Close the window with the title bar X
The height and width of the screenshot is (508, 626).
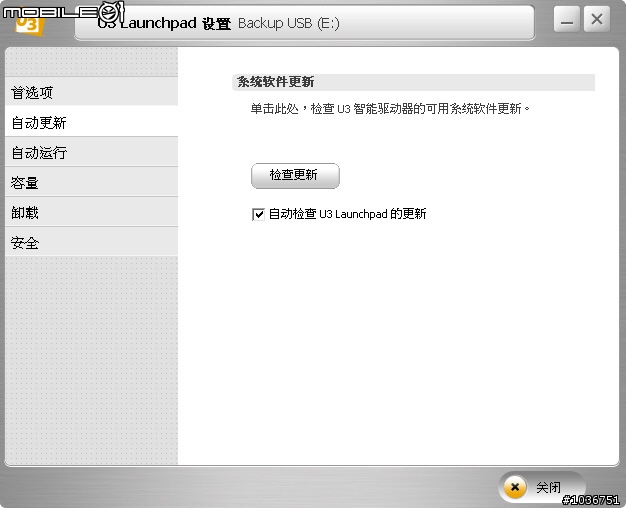tap(596, 19)
